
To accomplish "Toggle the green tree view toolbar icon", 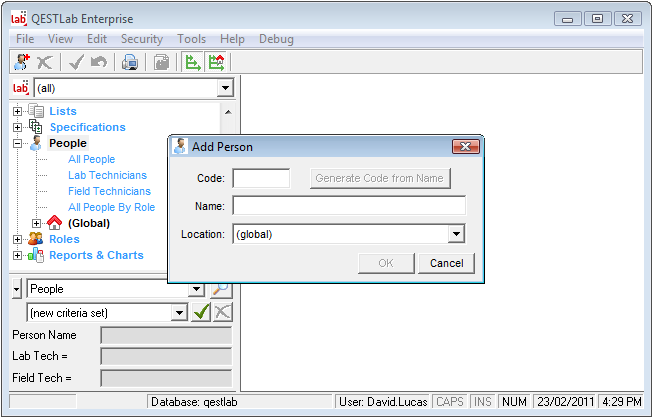I will (192, 62).
